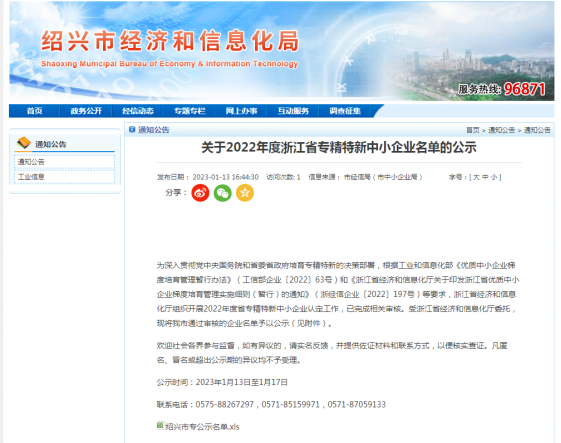This screenshot has height=443, width=561.
Task: Go to 经信动态 navigation item
Action: tap(138, 111)
